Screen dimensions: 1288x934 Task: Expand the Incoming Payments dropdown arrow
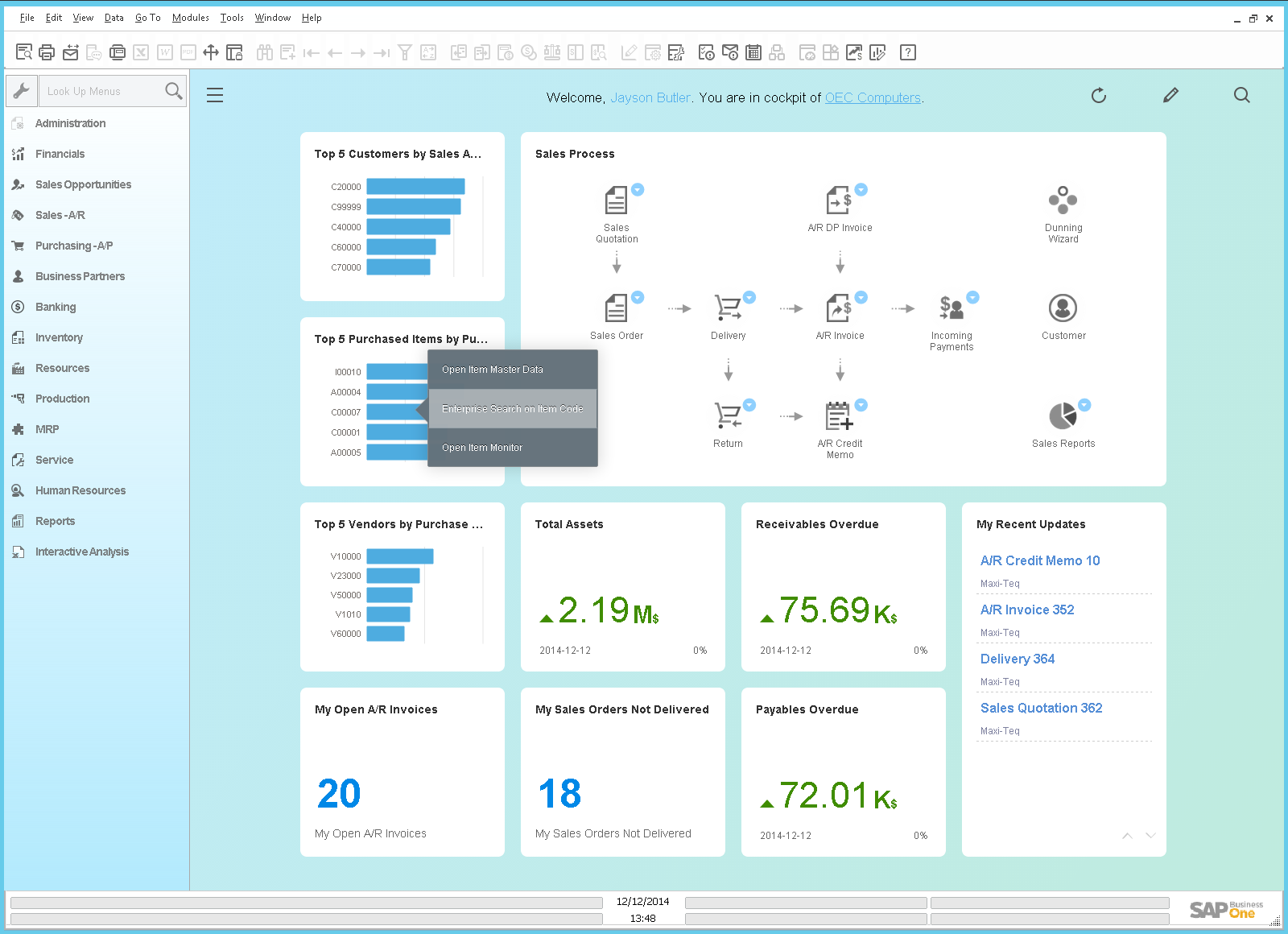coord(972,298)
